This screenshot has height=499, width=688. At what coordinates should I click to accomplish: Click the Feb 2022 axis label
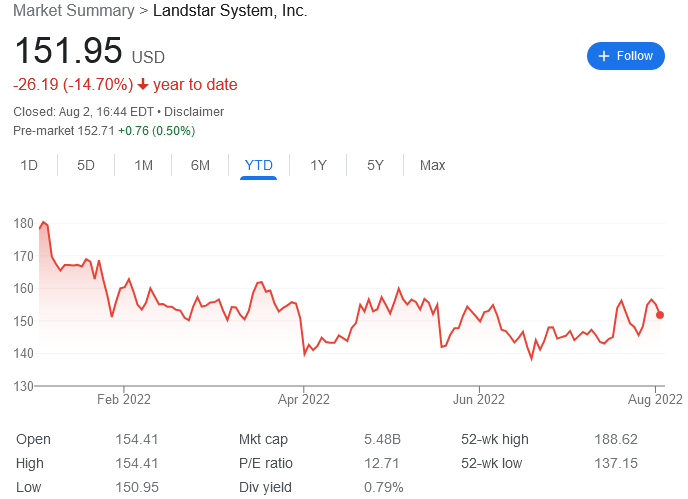pyautogui.click(x=124, y=399)
